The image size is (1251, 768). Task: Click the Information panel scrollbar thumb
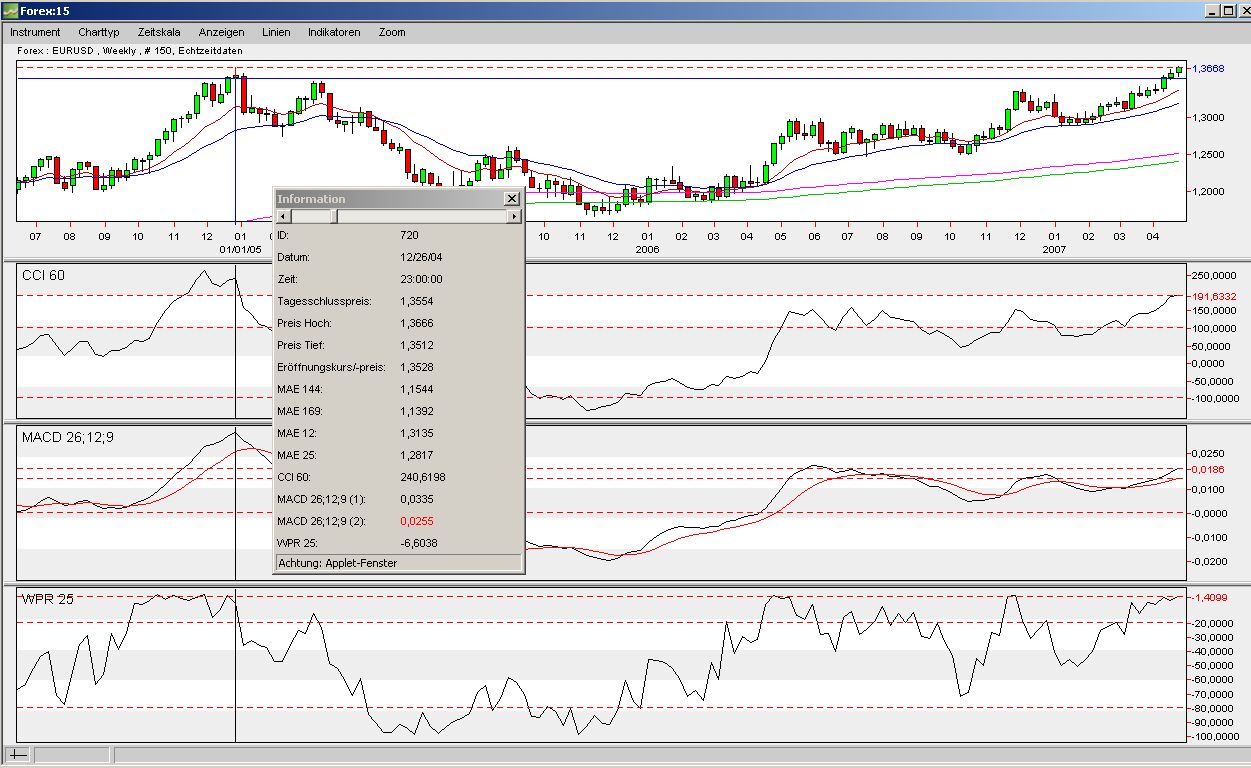click(x=314, y=216)
